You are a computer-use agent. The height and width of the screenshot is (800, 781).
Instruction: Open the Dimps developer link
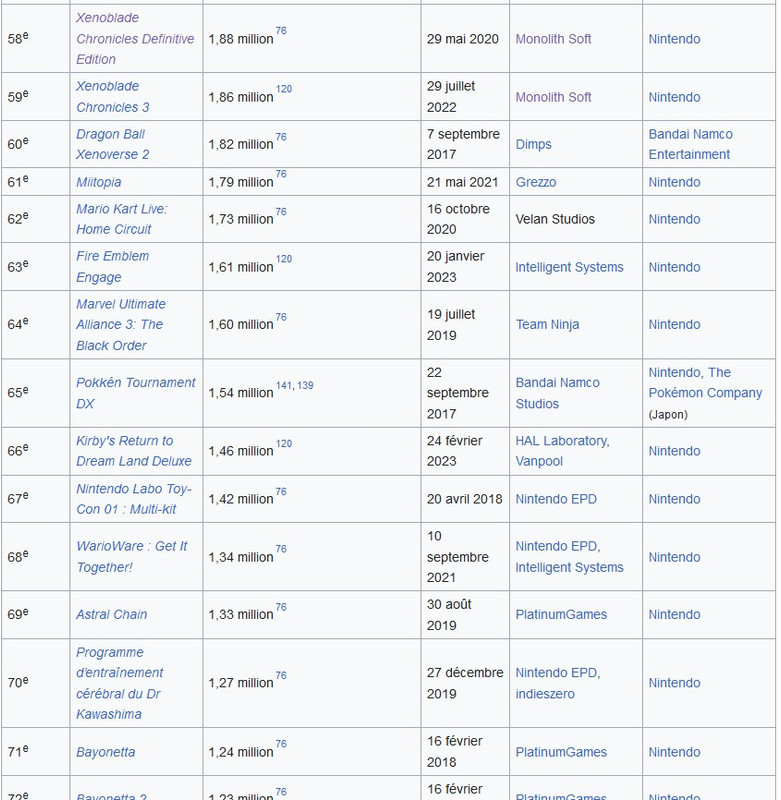[534, 144]
